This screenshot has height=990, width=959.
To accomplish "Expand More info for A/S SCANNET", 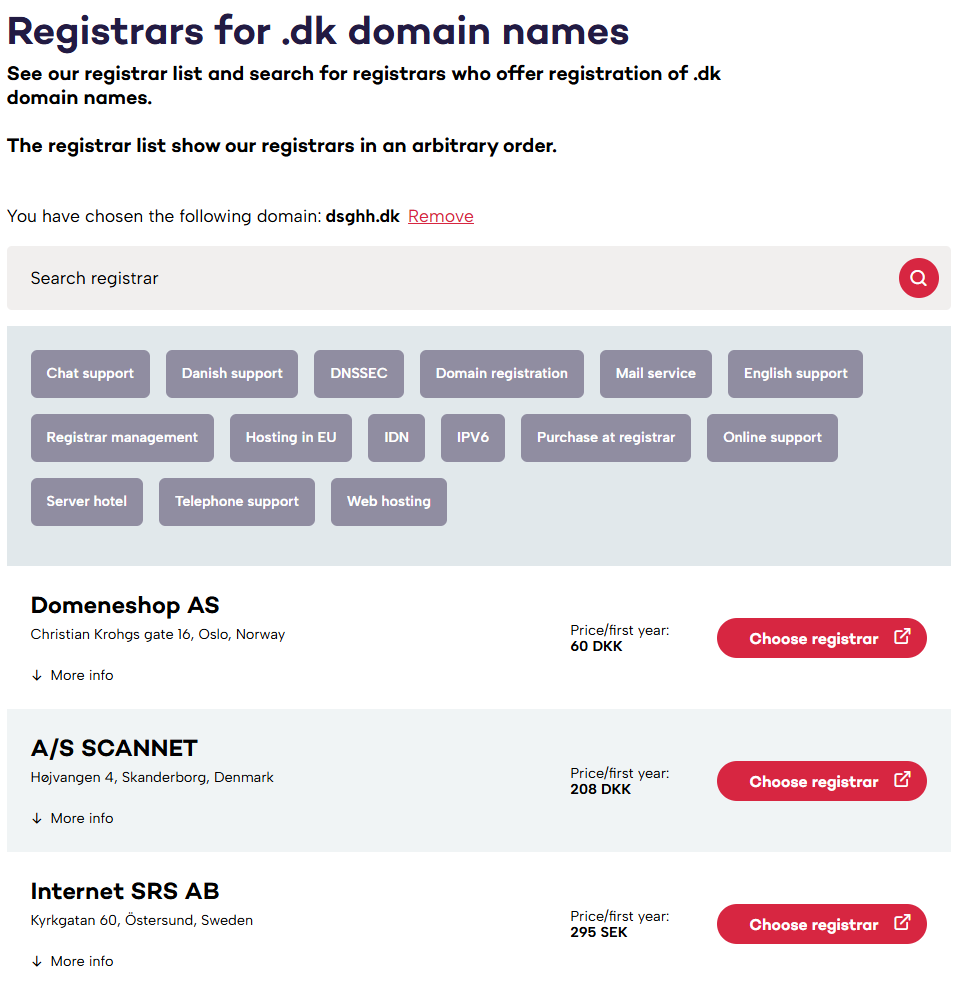I will (73, 819).
